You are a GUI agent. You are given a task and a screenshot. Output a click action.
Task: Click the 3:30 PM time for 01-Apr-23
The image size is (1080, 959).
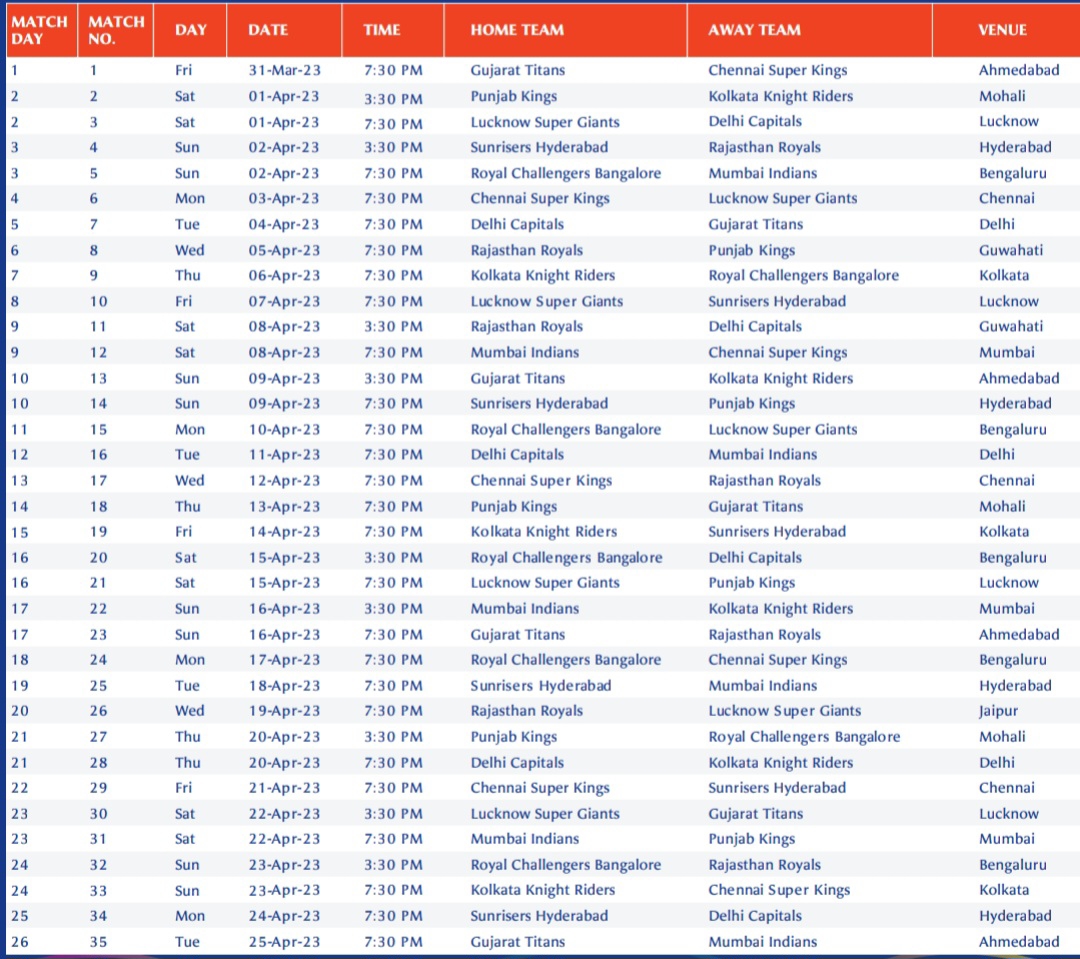[x=393, y=99]
